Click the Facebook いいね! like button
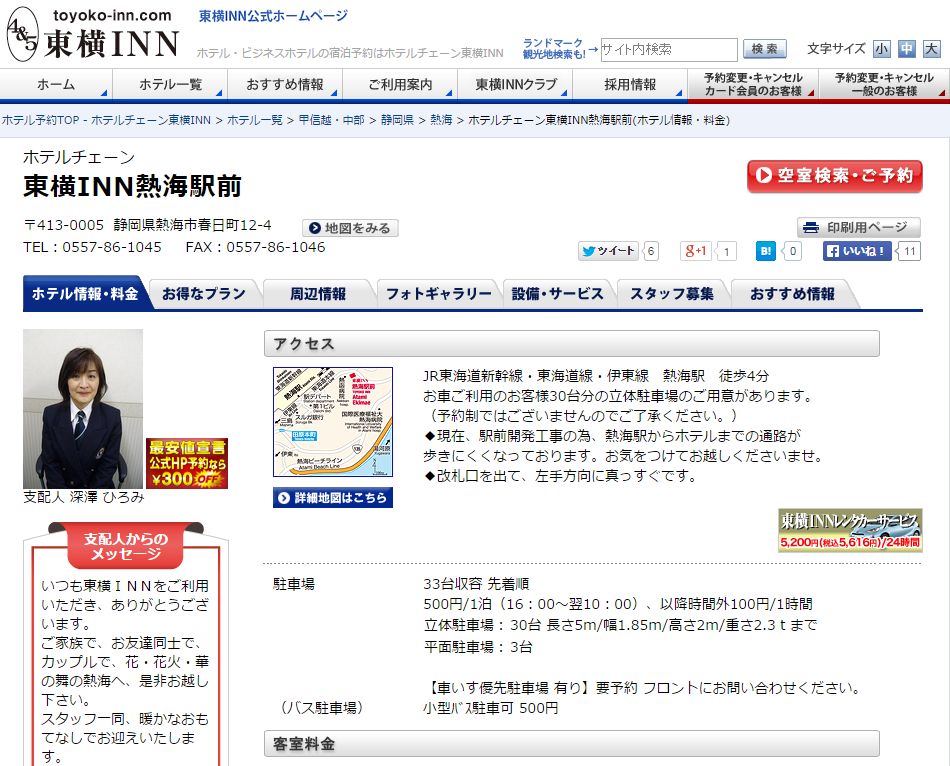 pos(857,251)
